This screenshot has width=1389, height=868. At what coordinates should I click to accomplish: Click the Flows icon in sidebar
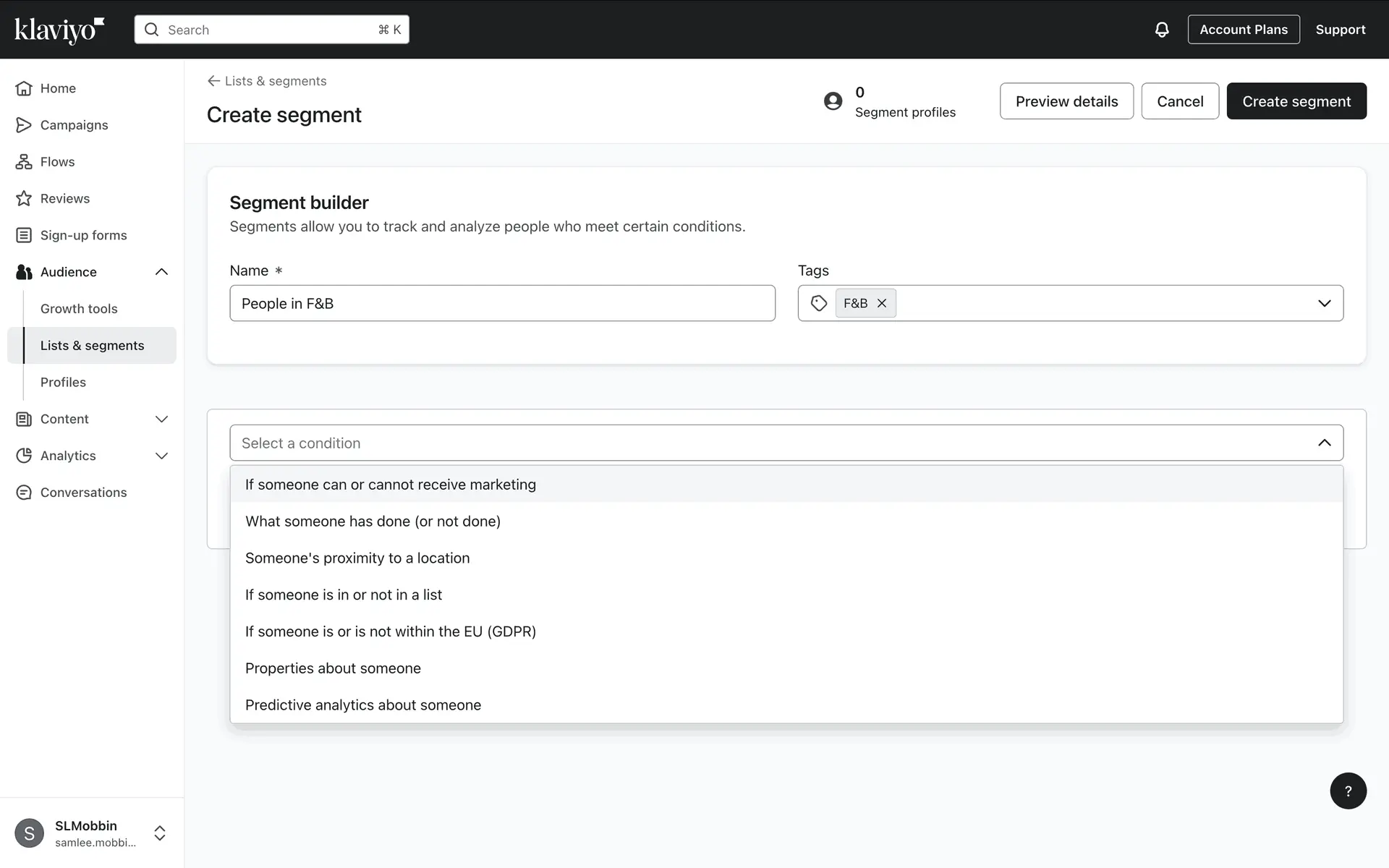click(x=24, y=162)
